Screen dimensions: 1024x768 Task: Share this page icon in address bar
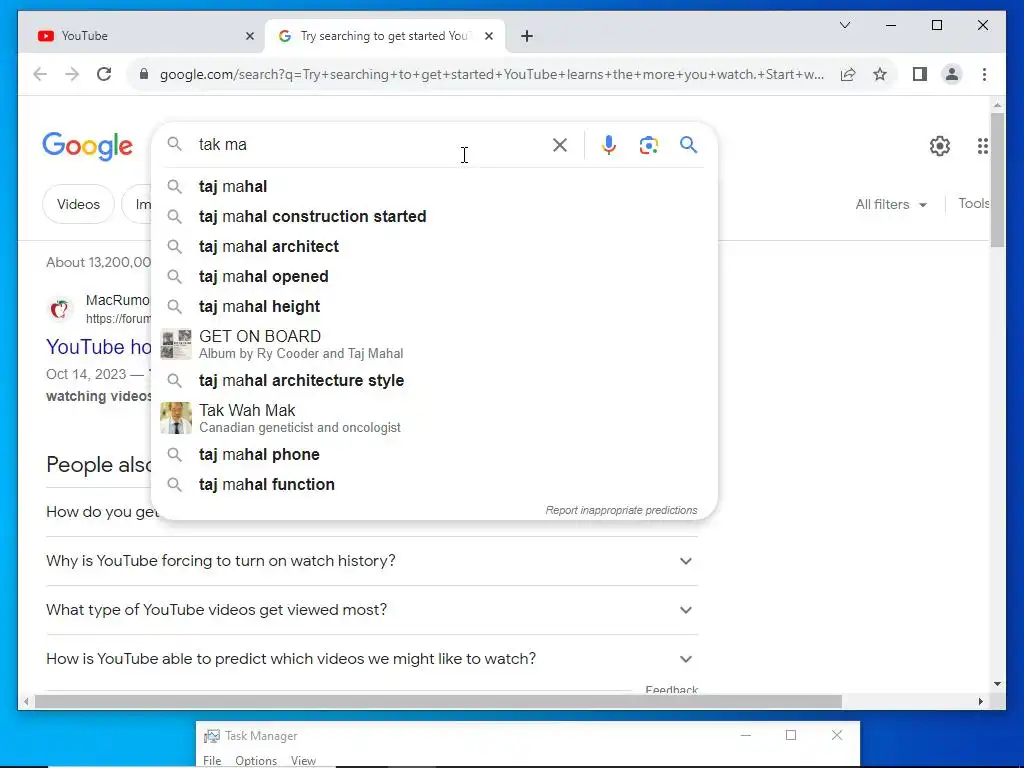point(848,74)
